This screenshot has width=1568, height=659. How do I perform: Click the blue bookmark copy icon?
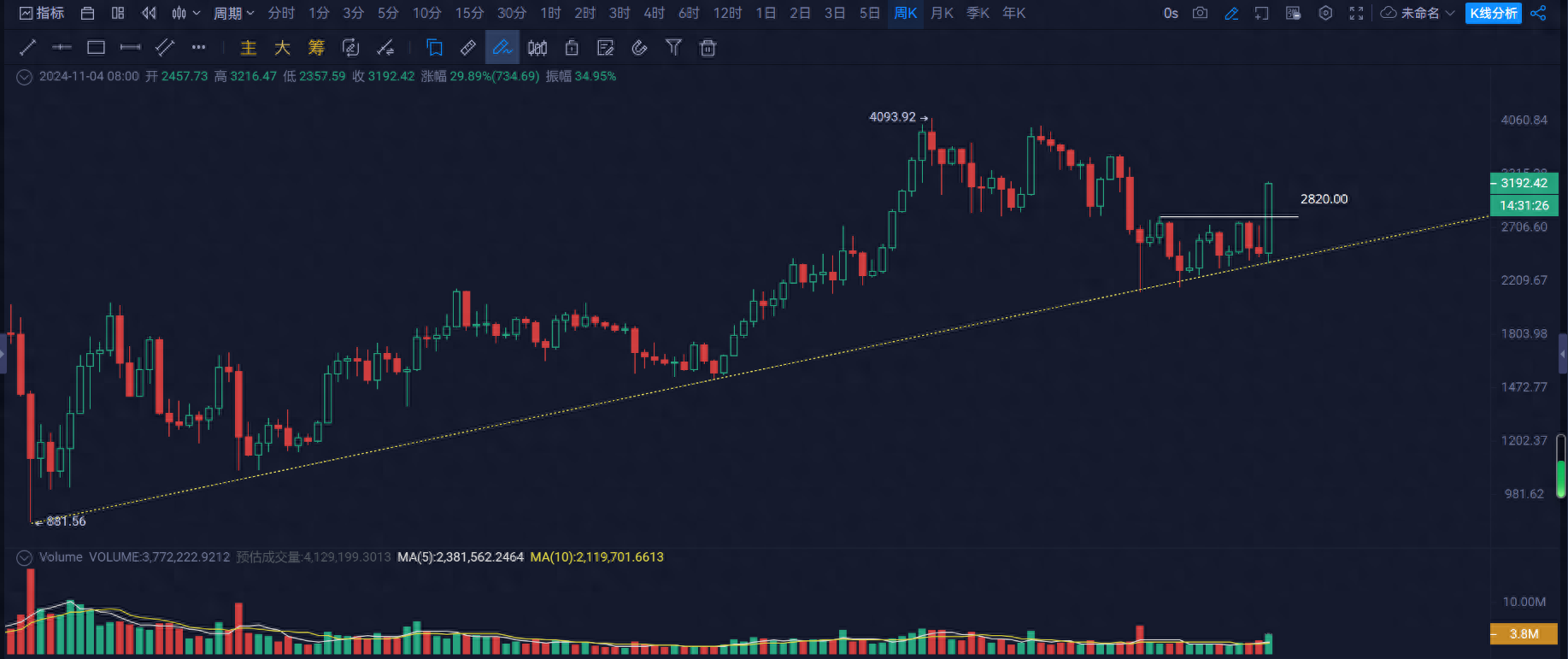coord(434,48)
